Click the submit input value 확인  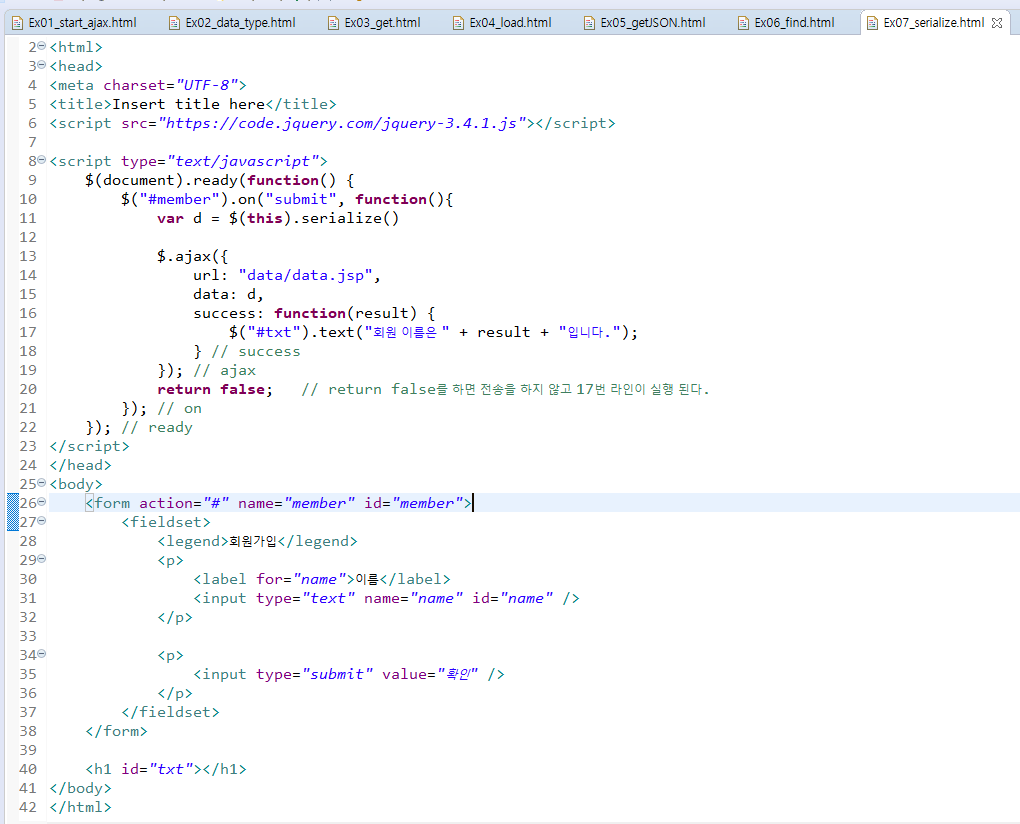tap(458, 674)
